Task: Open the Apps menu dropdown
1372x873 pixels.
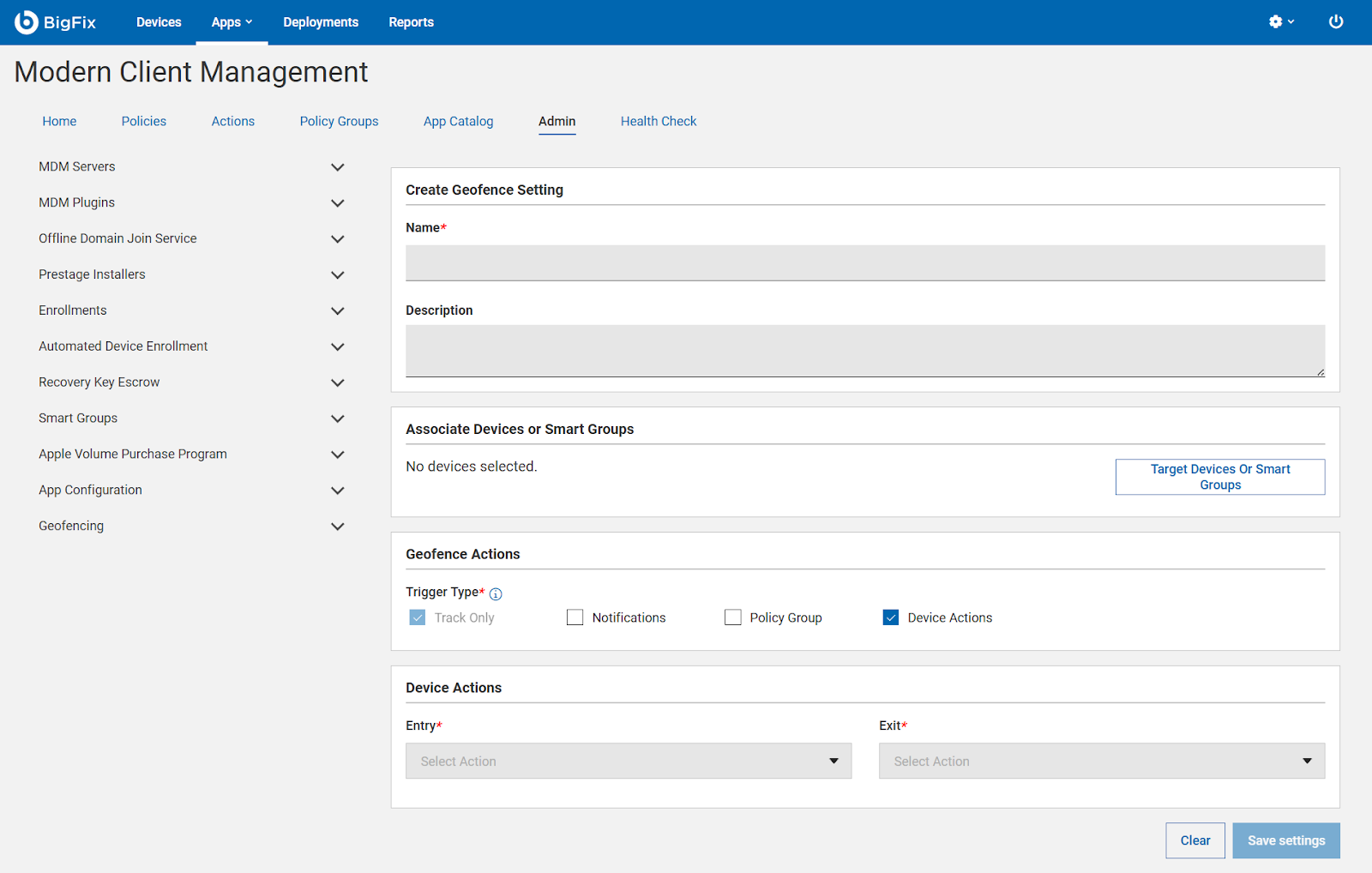Action: (x=232, y=22)
